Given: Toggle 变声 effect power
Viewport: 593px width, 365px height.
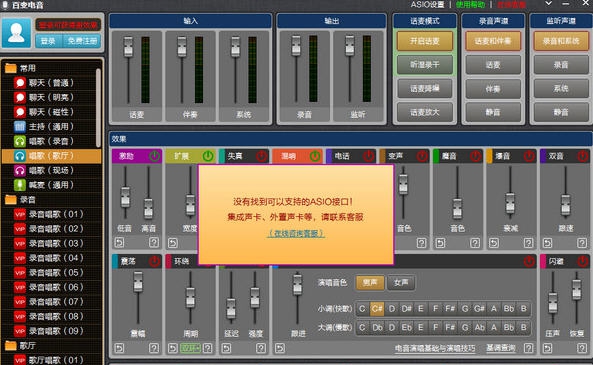Looking at the screenshot, I should coord(422,156).
